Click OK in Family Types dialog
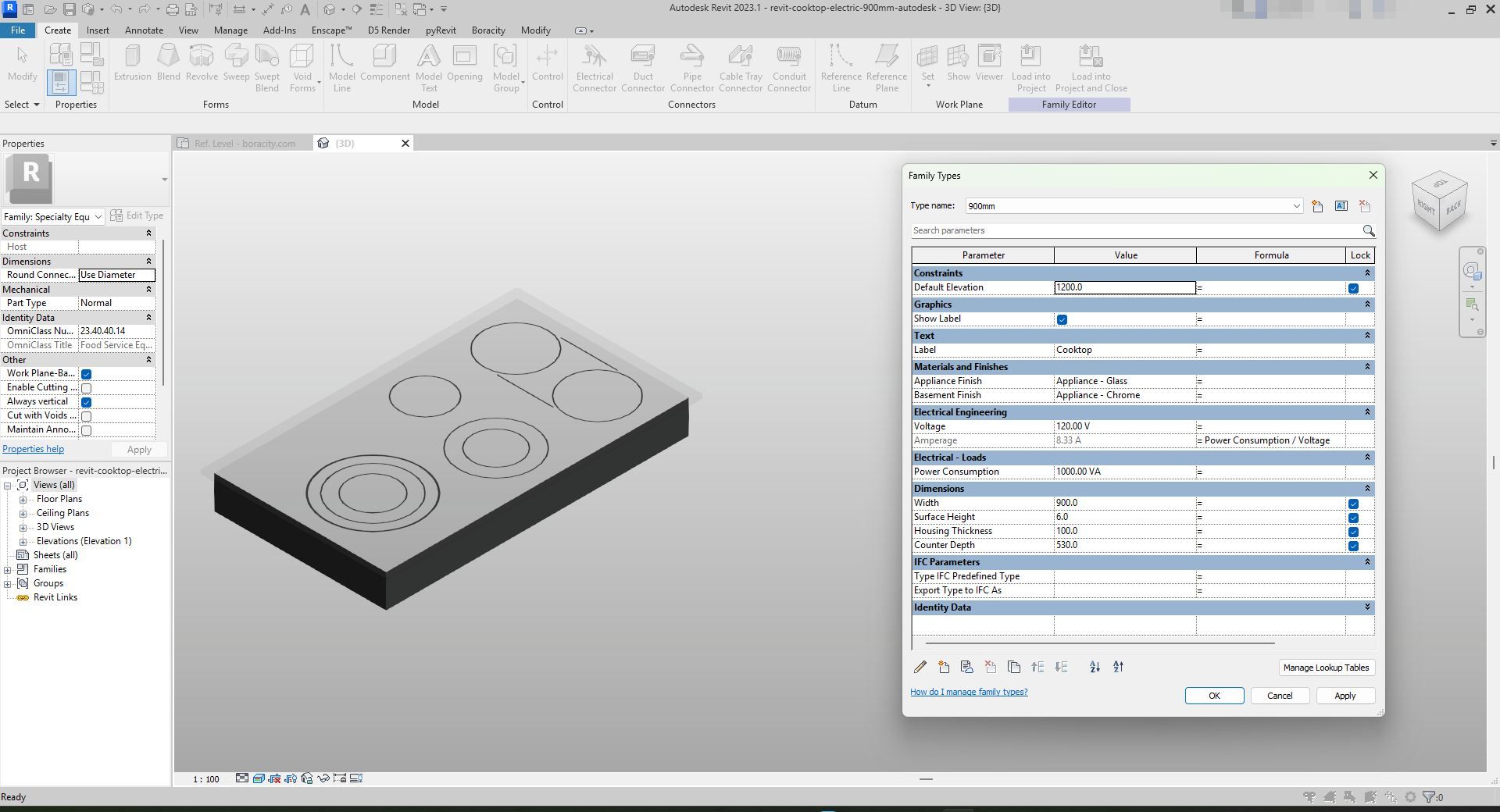This screenshot has height=812, width=1500. (x=1214, y=696)
